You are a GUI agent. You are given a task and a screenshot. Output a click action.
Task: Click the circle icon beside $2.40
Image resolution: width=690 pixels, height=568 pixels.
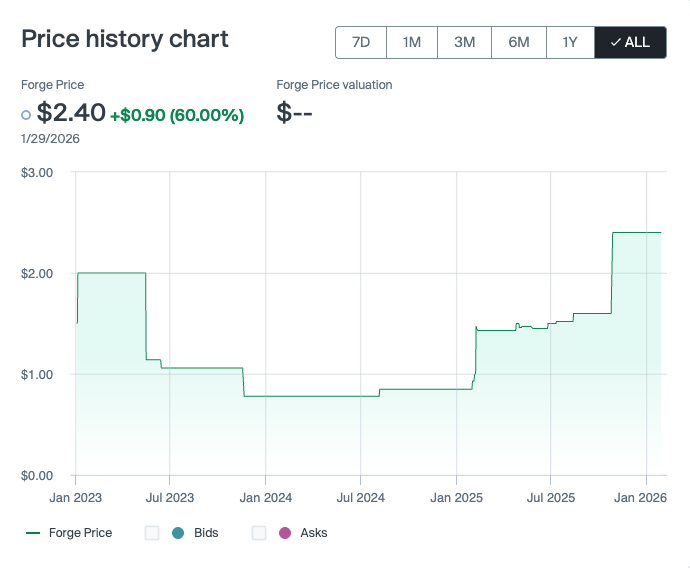click(26, 115)
